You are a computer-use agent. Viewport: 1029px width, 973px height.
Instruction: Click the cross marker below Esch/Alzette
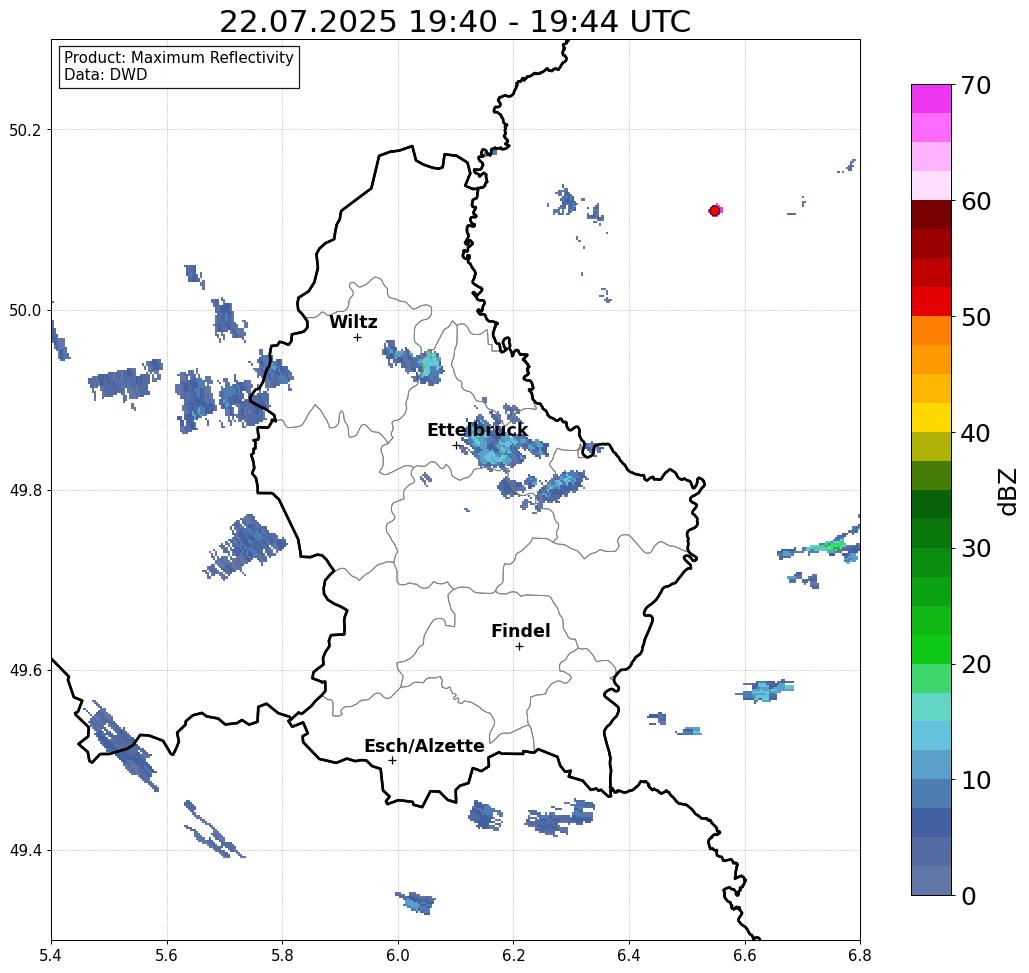point(392,760)
